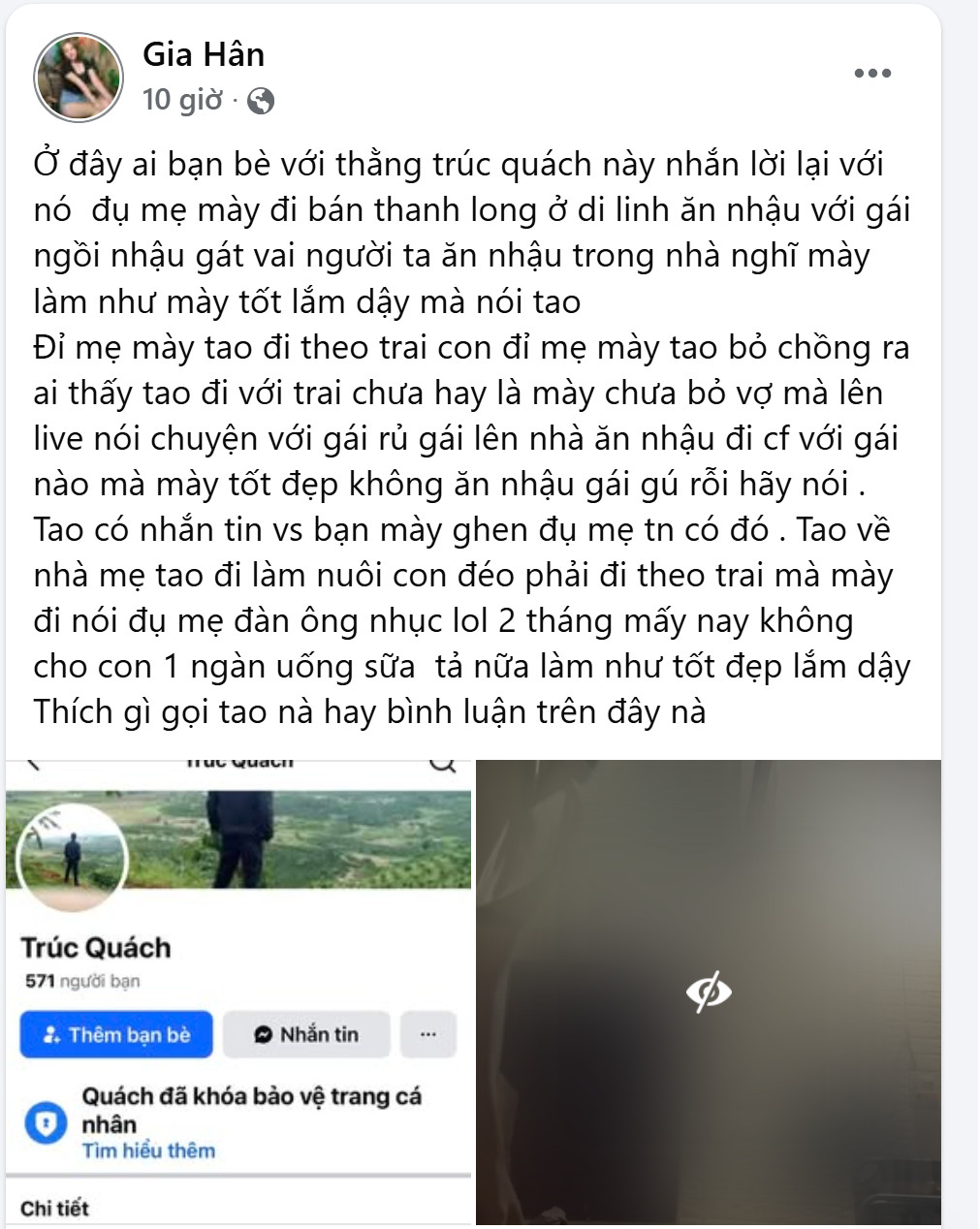980x1229 pixels.
Task: Click the Chi tiết section heading
Action: point(54,1208)
